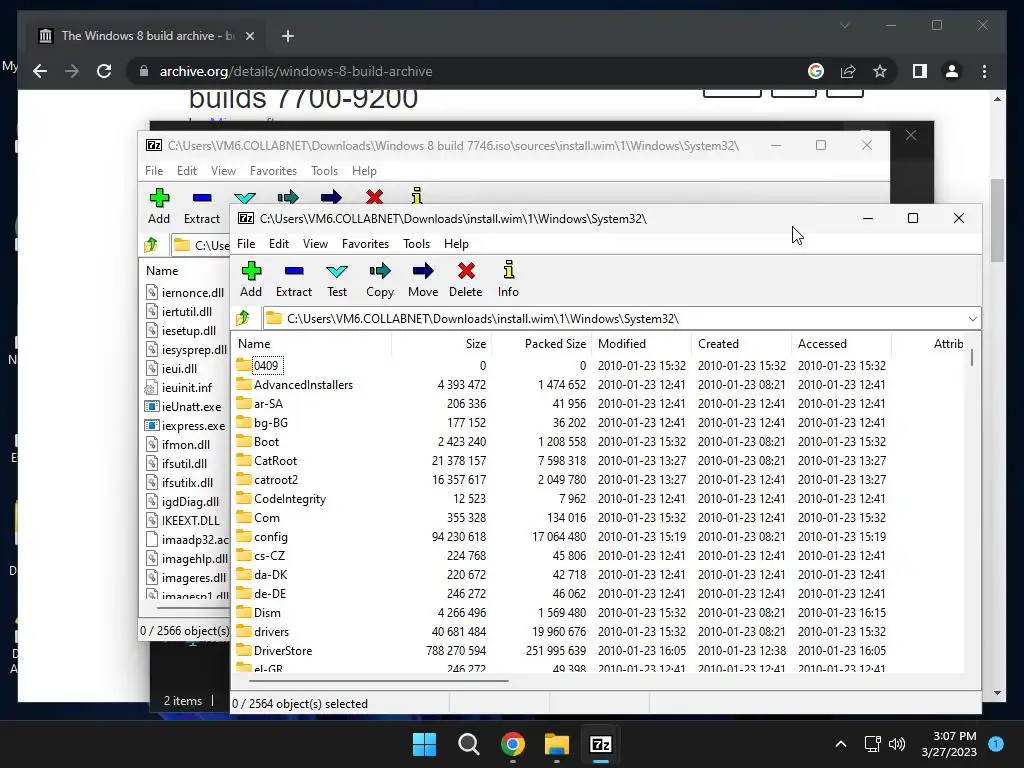Click the 7-Zip taskbar icon

600,744
